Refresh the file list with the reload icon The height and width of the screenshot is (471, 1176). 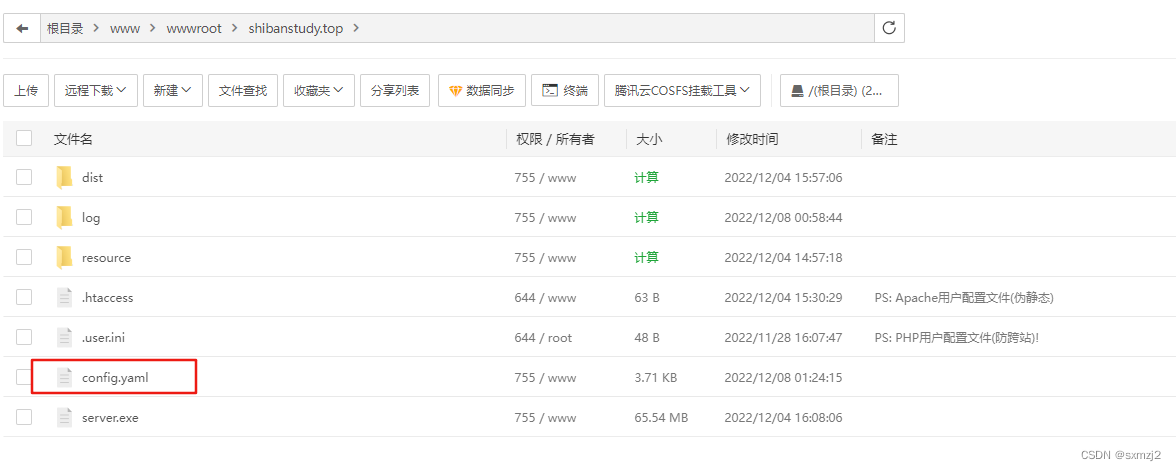(x=890, y=28)
